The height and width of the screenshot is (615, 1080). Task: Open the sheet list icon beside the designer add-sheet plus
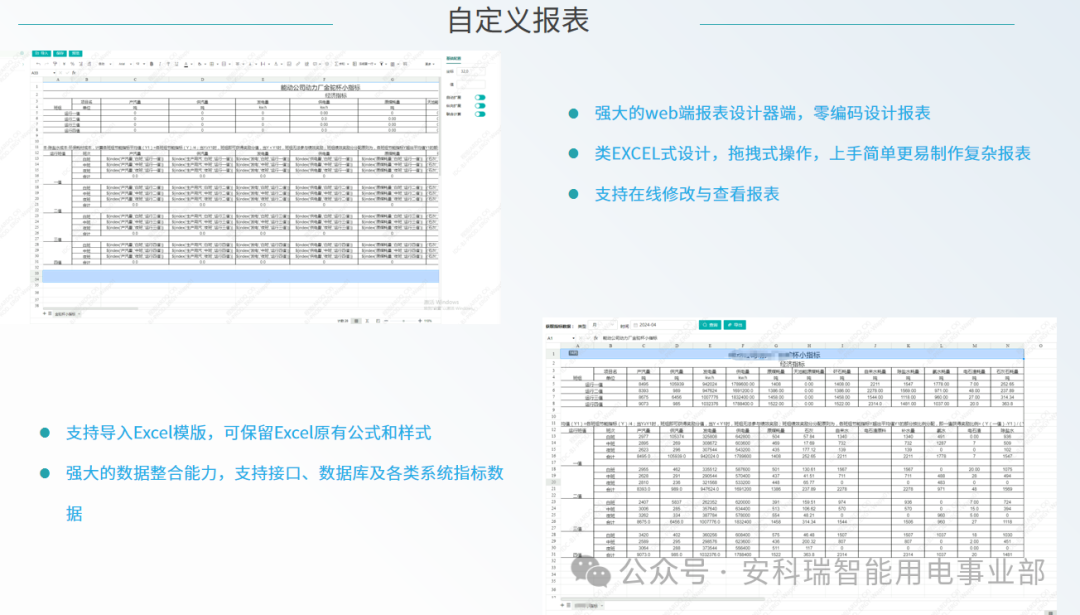(50, 313)
